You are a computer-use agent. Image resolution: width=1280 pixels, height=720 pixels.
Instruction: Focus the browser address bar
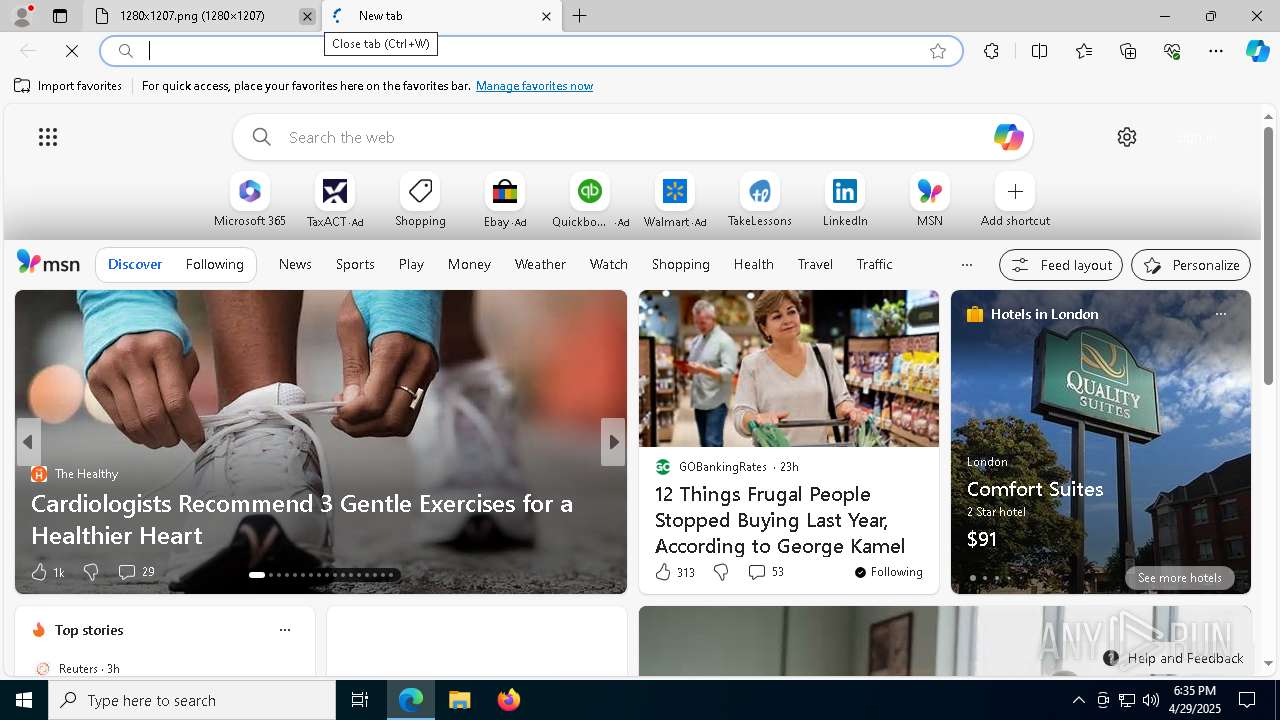(x=530, y=51)
